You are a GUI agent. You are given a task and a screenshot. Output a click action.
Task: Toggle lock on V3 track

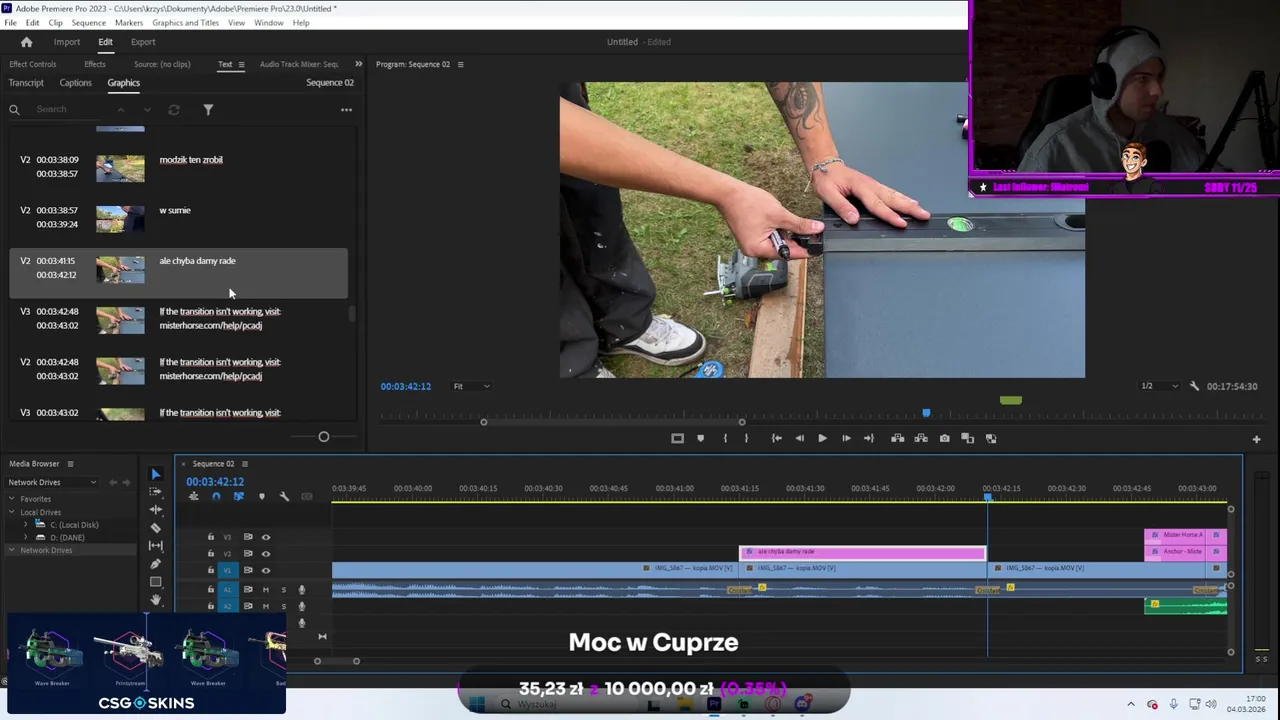[210, 537]
